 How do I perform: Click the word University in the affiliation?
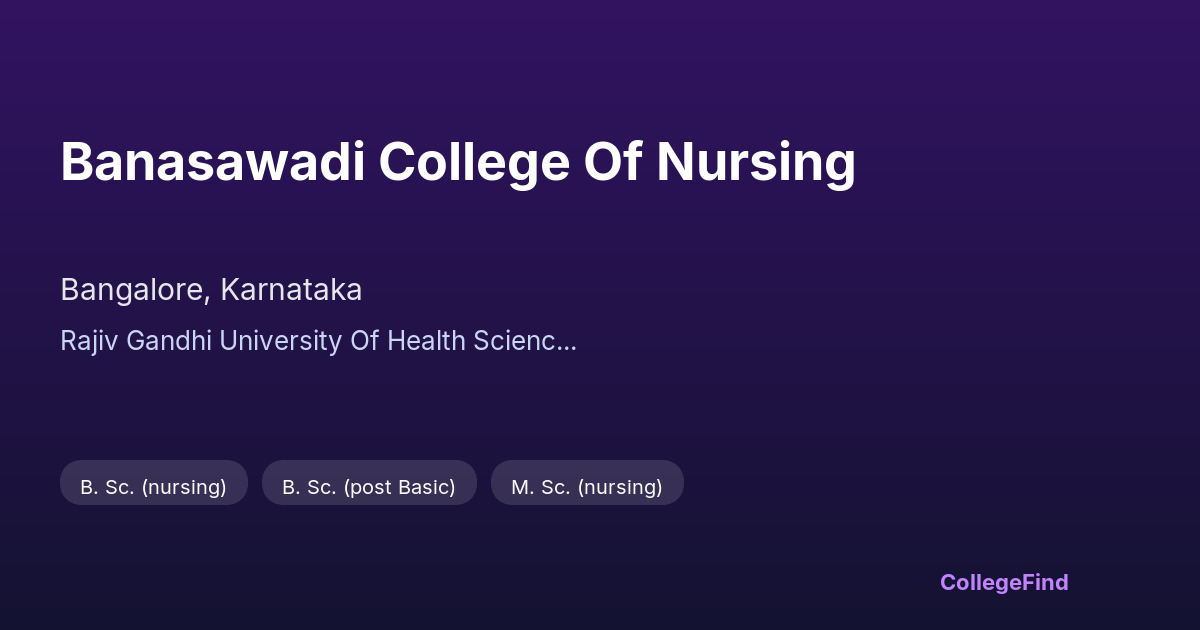coord(280,341)
